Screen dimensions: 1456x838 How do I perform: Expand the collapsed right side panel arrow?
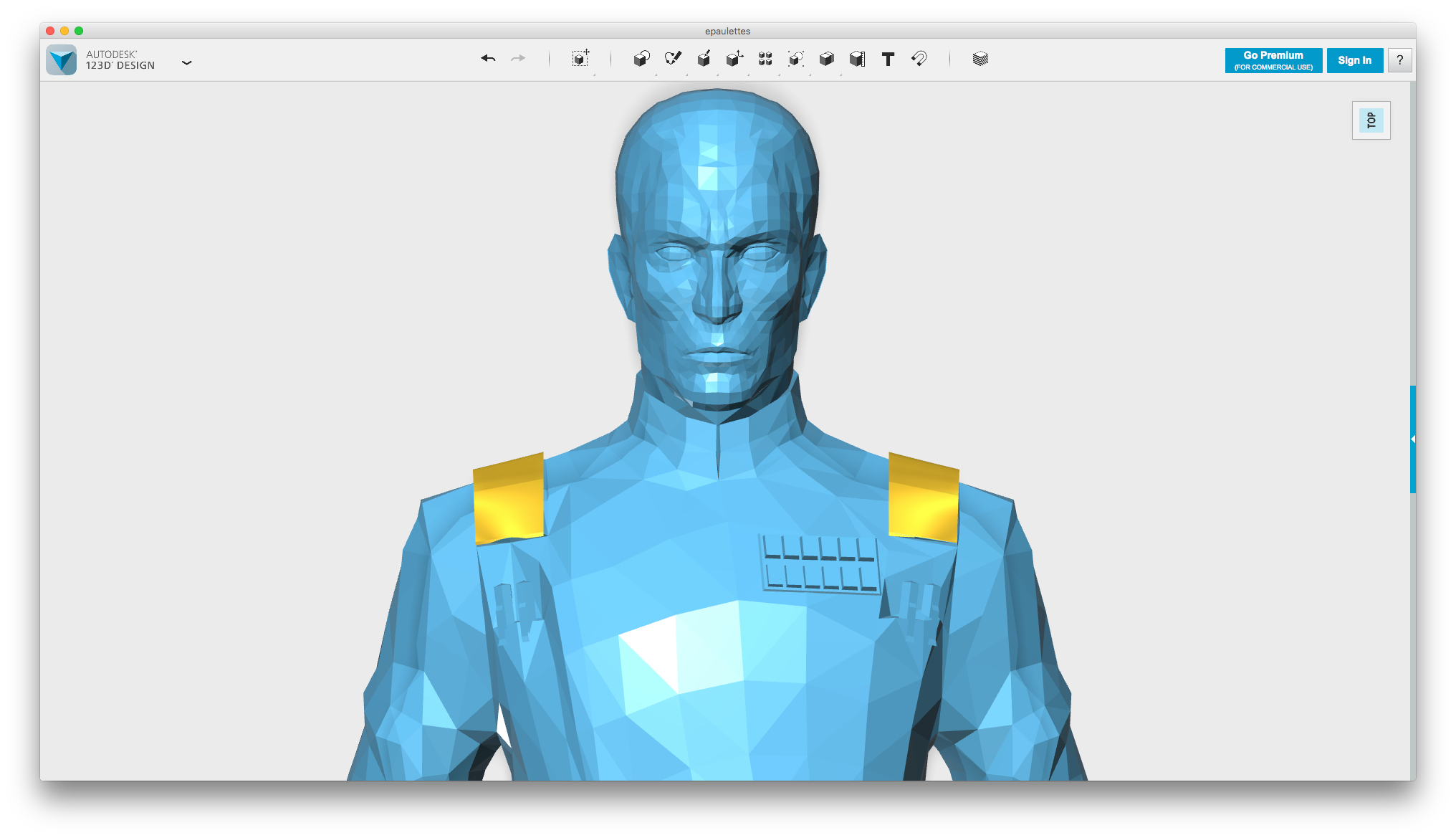pos(1413,439)
